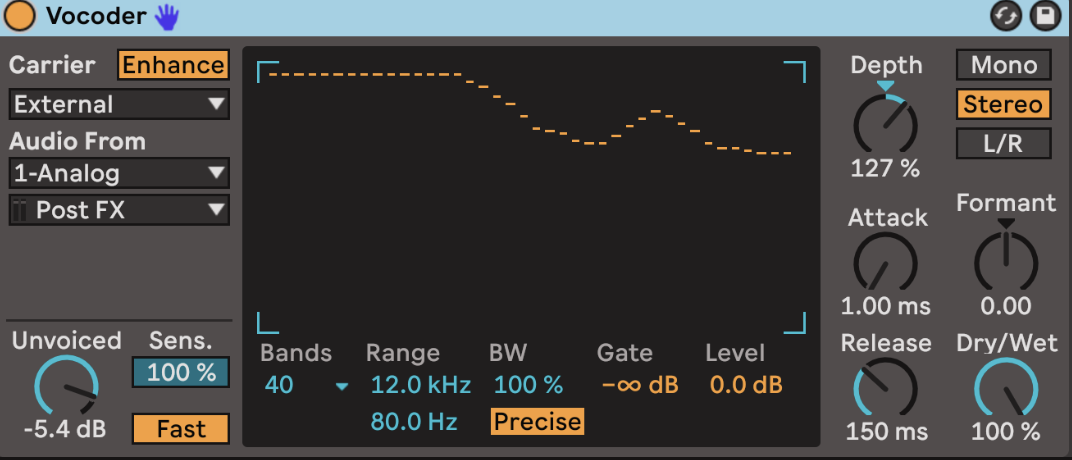Click the blue hand icon beside Vocoder title

[x=166, y=16]
